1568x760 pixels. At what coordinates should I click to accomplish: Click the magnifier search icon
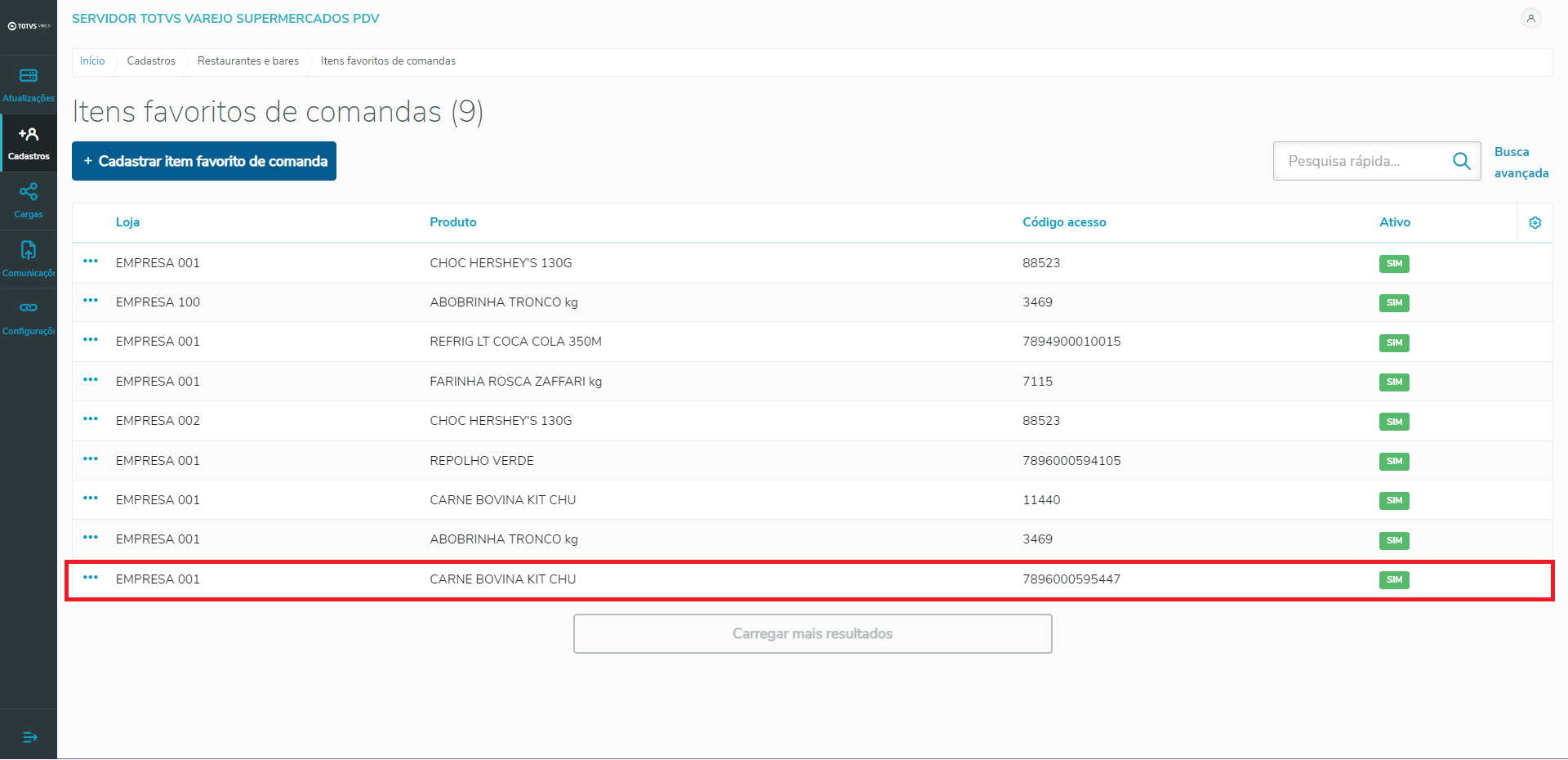(x=1462, y=161)
